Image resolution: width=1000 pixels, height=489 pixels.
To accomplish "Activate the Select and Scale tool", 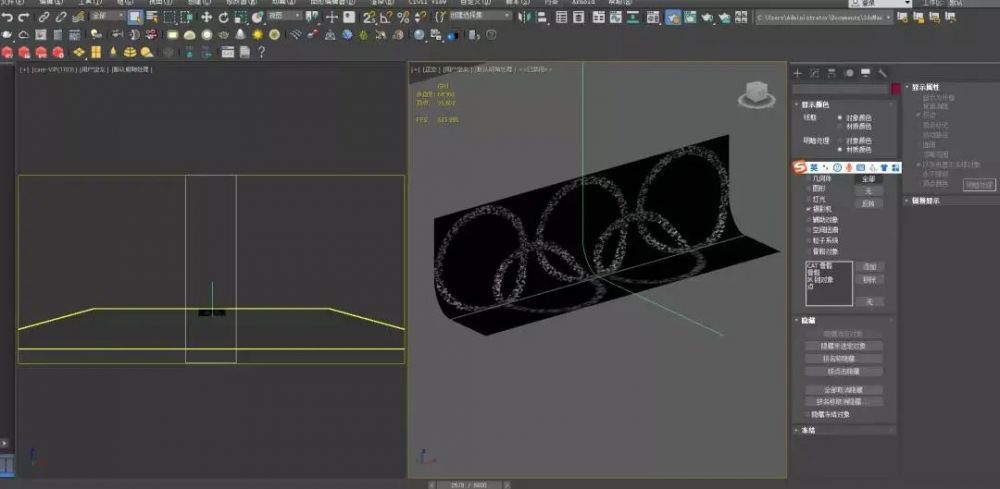I will pyautogui.click(x=240, y=17).
